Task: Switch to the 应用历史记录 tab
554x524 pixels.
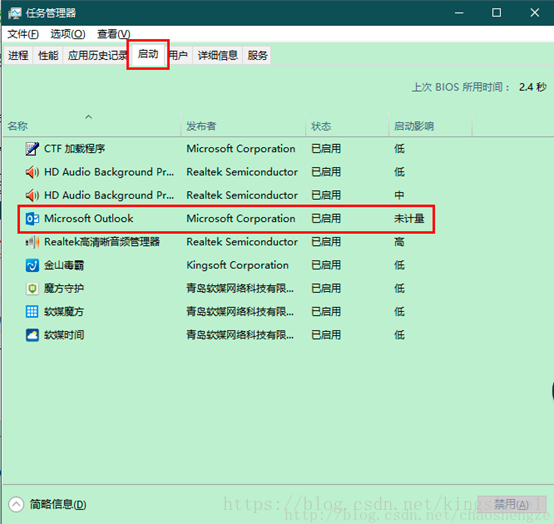Action: (x=96, y=55)
